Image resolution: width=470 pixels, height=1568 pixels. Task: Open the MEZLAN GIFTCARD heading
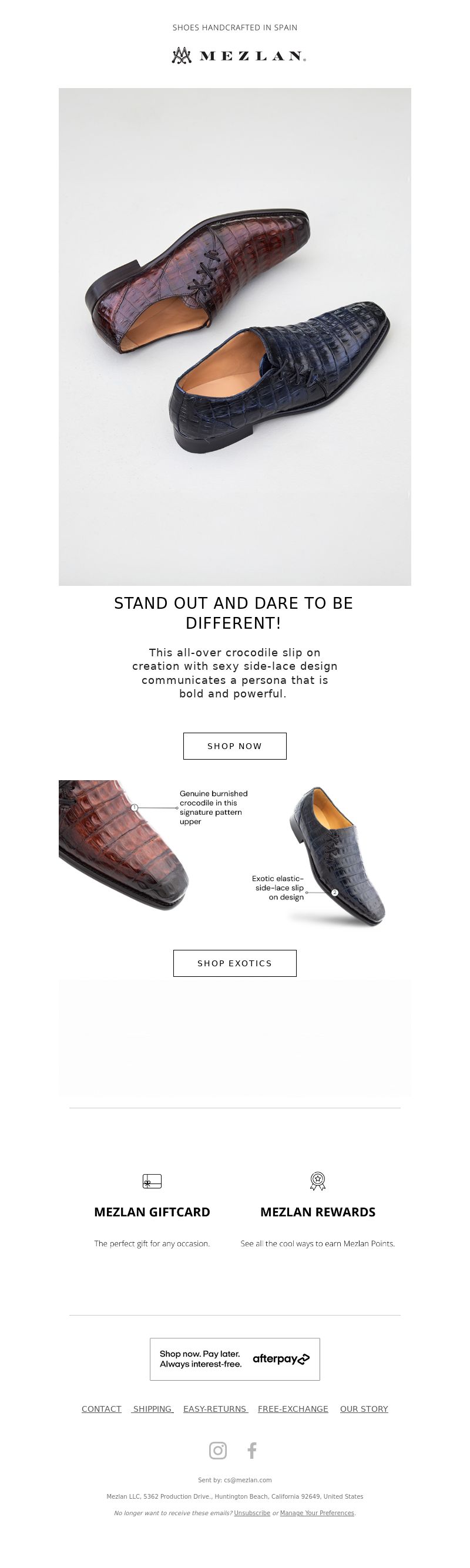[x=152, y=1212]
